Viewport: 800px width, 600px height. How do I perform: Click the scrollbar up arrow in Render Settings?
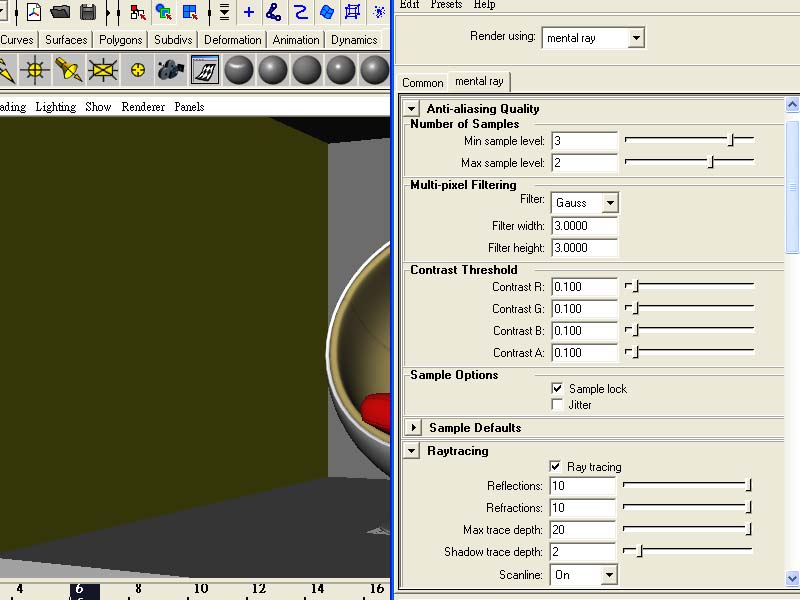[x=792, y=105]
